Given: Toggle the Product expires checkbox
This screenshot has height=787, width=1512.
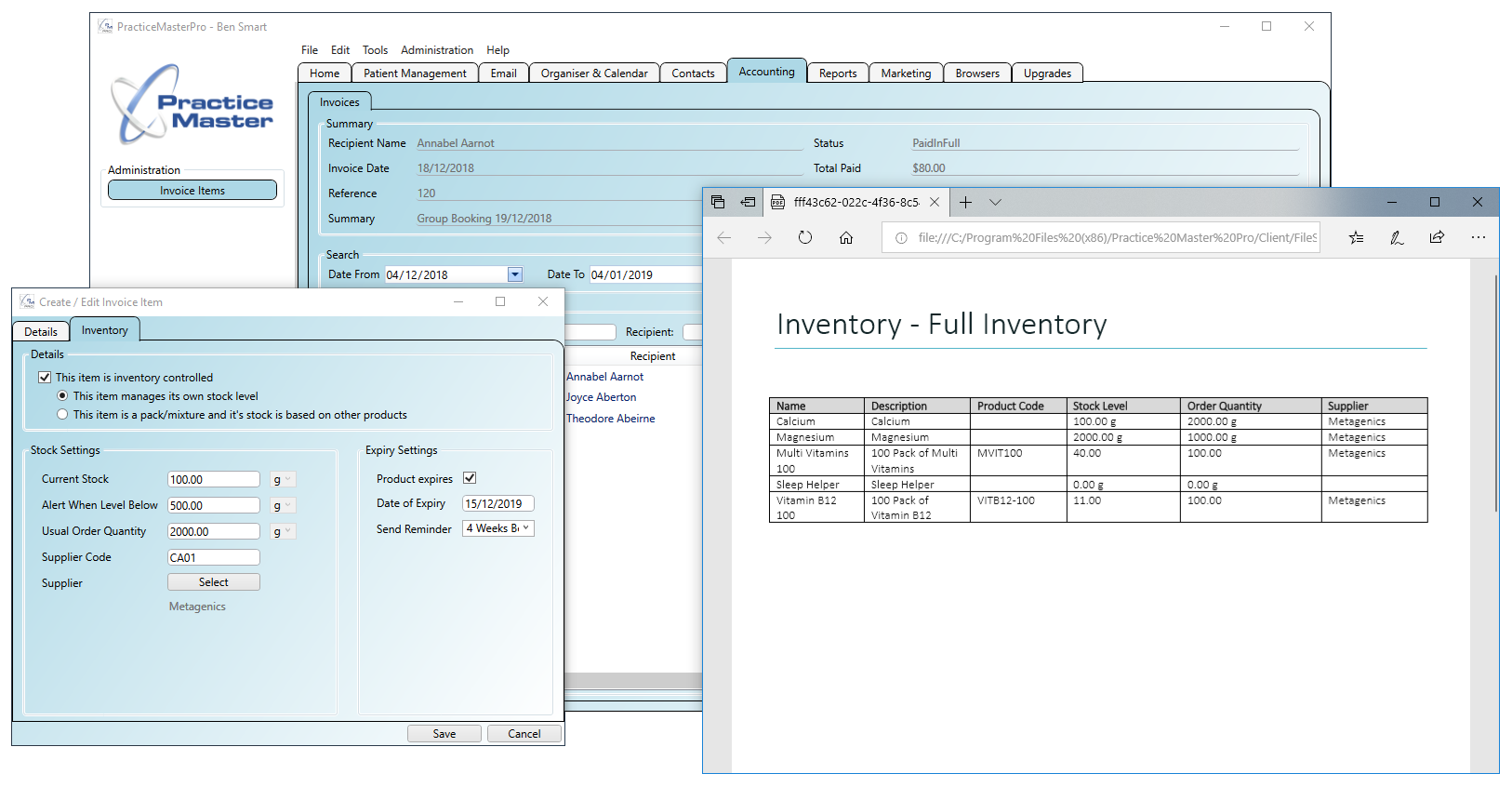Looking at the screenshot, I should 470,478.
